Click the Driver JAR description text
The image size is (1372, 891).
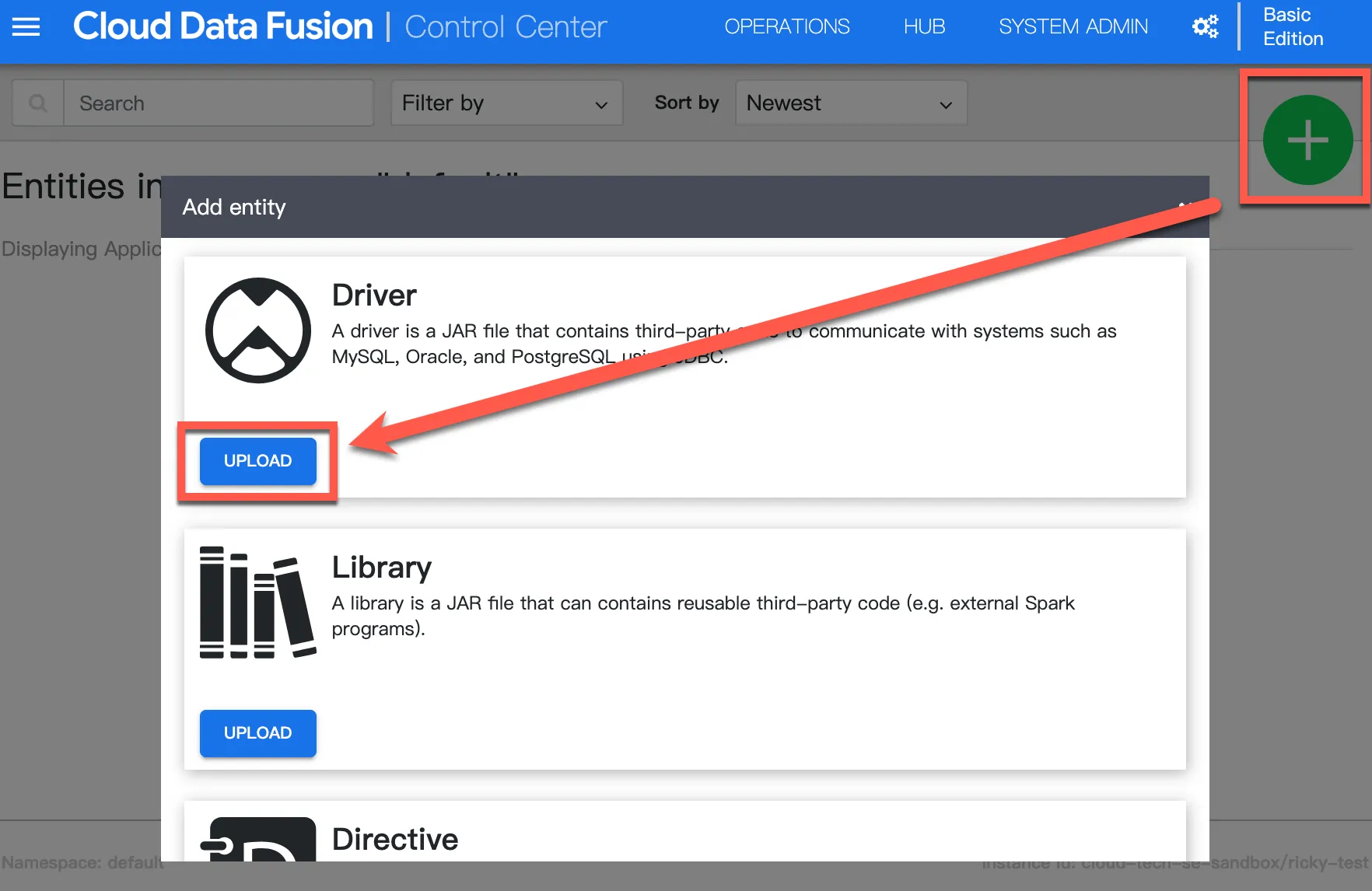click(724, 344)
